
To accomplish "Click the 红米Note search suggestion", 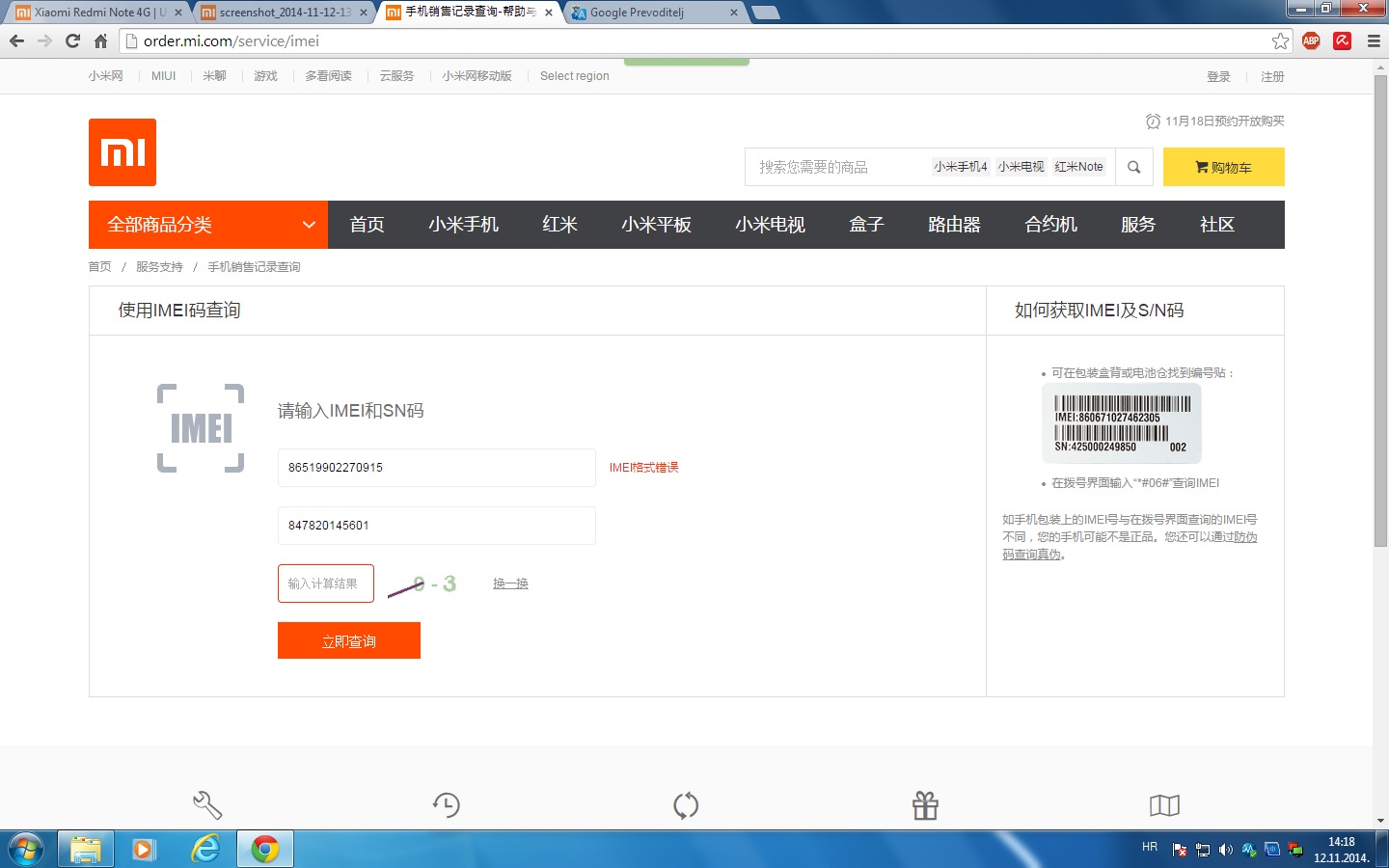I will coord(1078,167).
